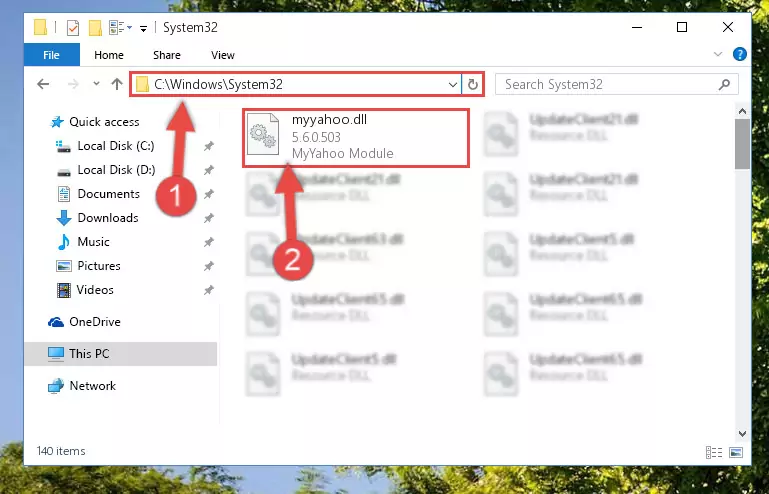This screenshot has width=769, height=494.
Task: Switch to the Share ribbon tab
Action: [167, 55]
